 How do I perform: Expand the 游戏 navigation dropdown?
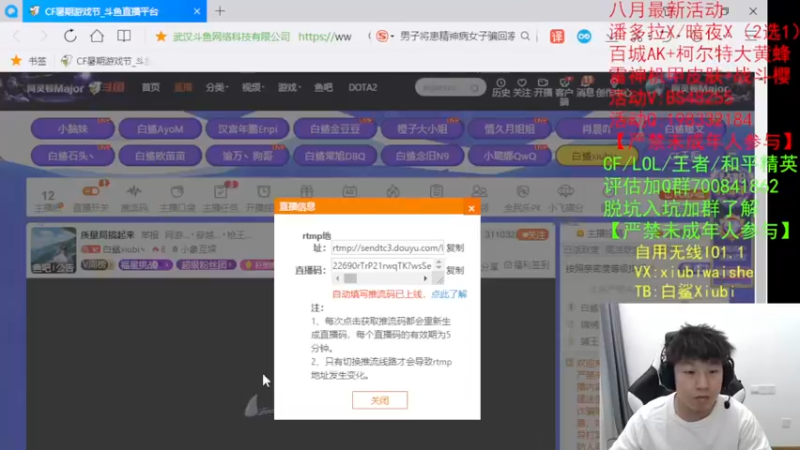point(289,88)
